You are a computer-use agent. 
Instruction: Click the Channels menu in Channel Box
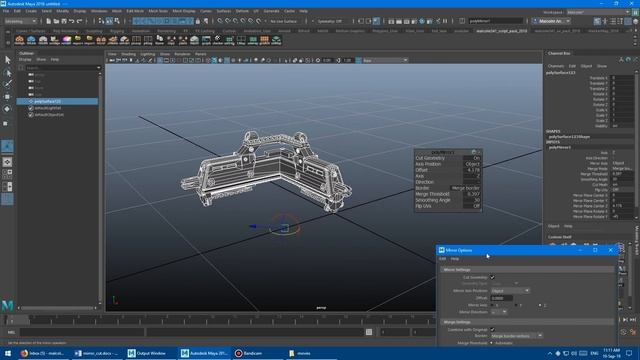coord(556,66)
